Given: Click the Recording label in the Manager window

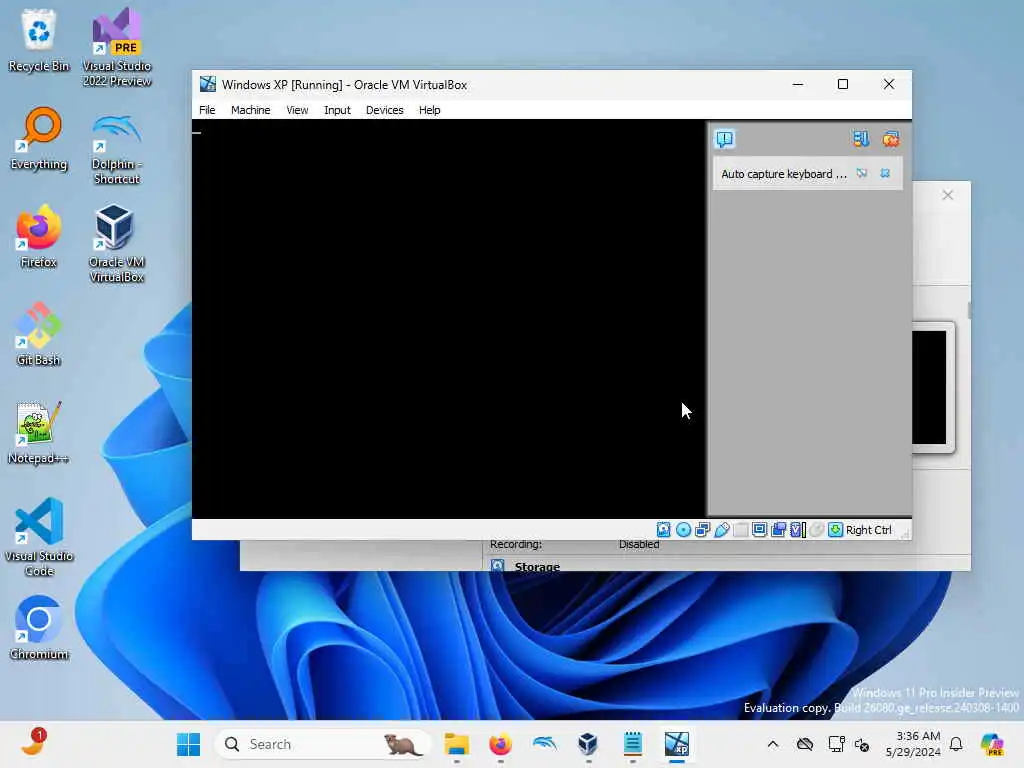Looking at the screenshot, I should (516, 544).
